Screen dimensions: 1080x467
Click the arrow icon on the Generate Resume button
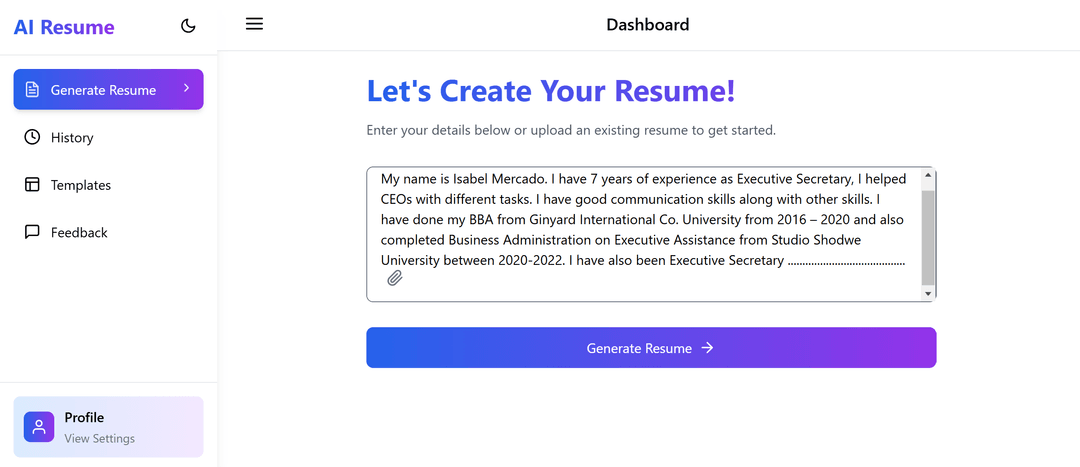point(707,348)
